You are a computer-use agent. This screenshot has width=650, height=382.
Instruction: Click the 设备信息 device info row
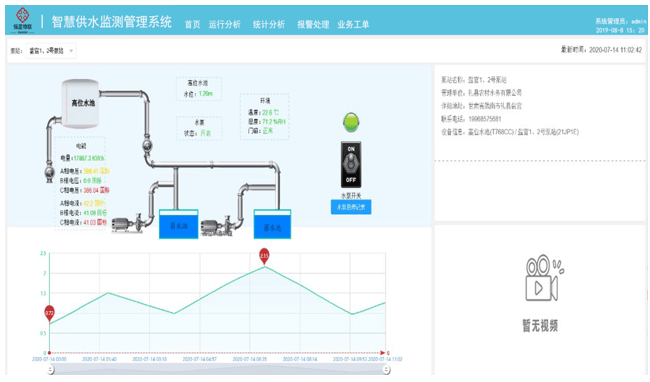coord(510,132)
